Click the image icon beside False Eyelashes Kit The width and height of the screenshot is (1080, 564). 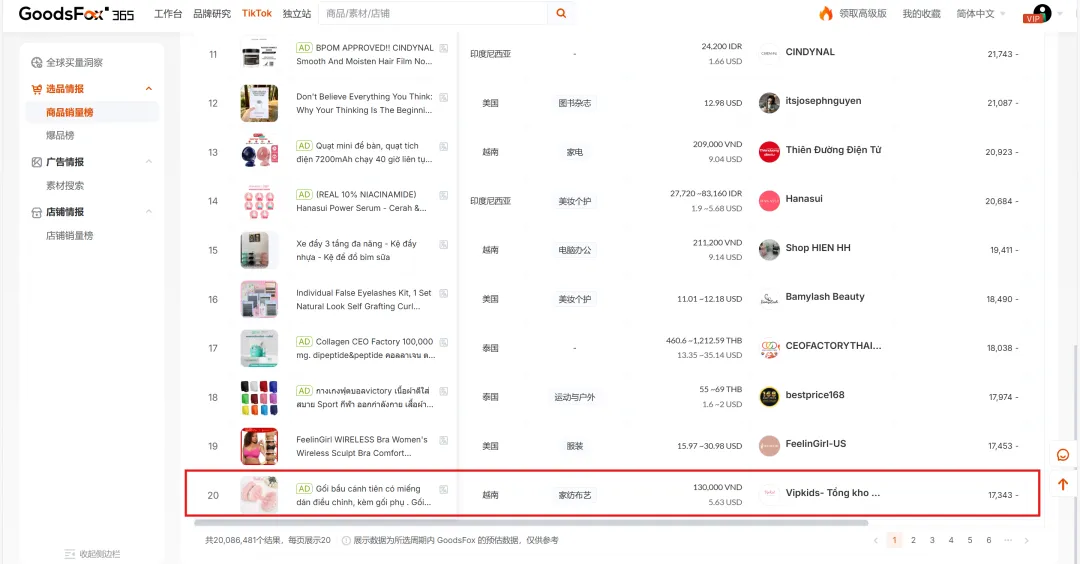click(444, 293)
